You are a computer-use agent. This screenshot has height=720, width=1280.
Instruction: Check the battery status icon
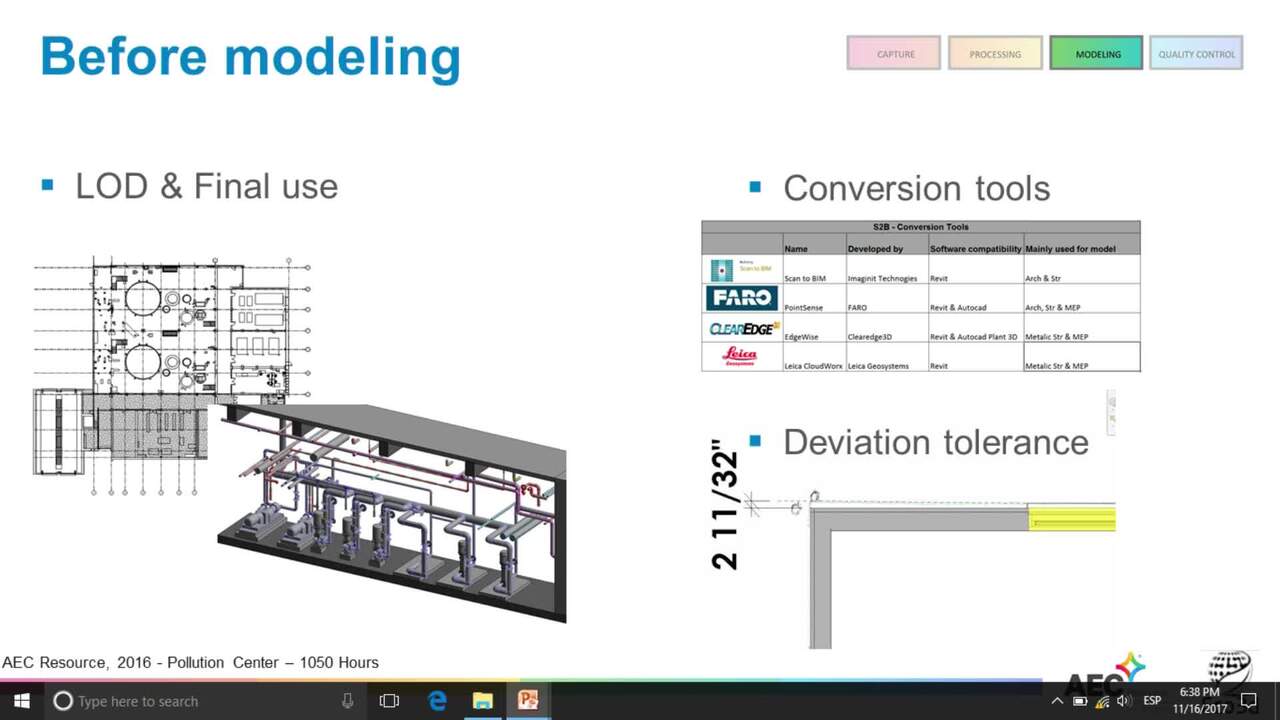pyautogui.click(x=1080, y=701)
